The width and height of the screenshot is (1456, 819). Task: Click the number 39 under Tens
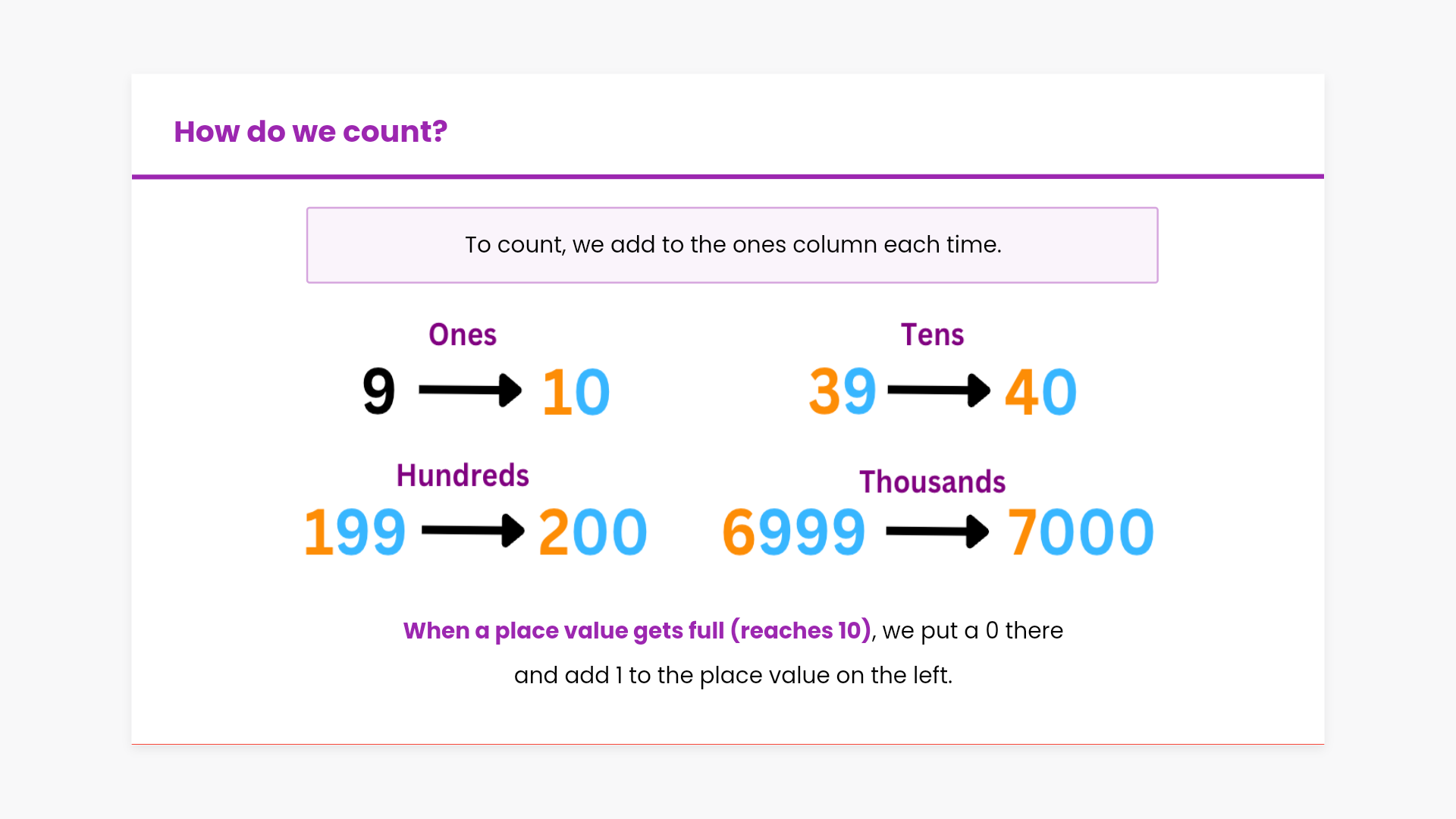(842, 391)
